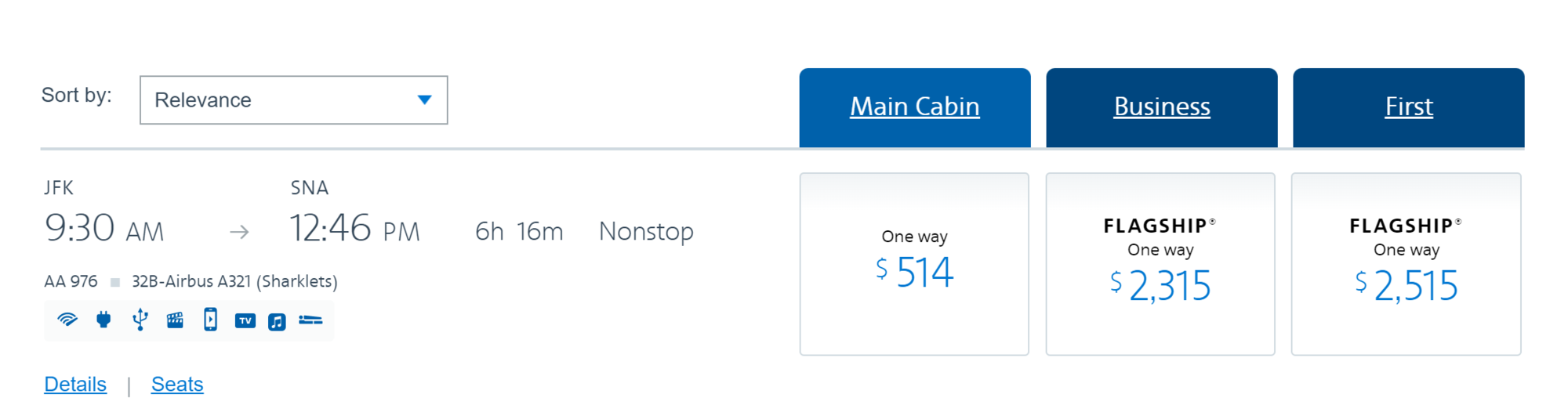The width and height of the screenshot is (1568, 405).
Task: Open the Sort by Relevance dropdown
Action: 293,100
